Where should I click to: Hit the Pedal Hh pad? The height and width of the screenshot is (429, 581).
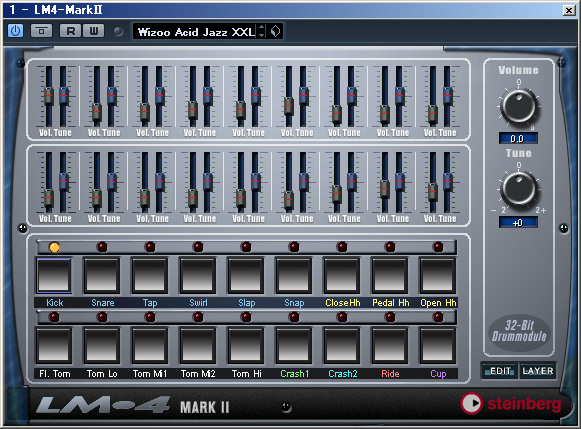(x=389, y=276)
